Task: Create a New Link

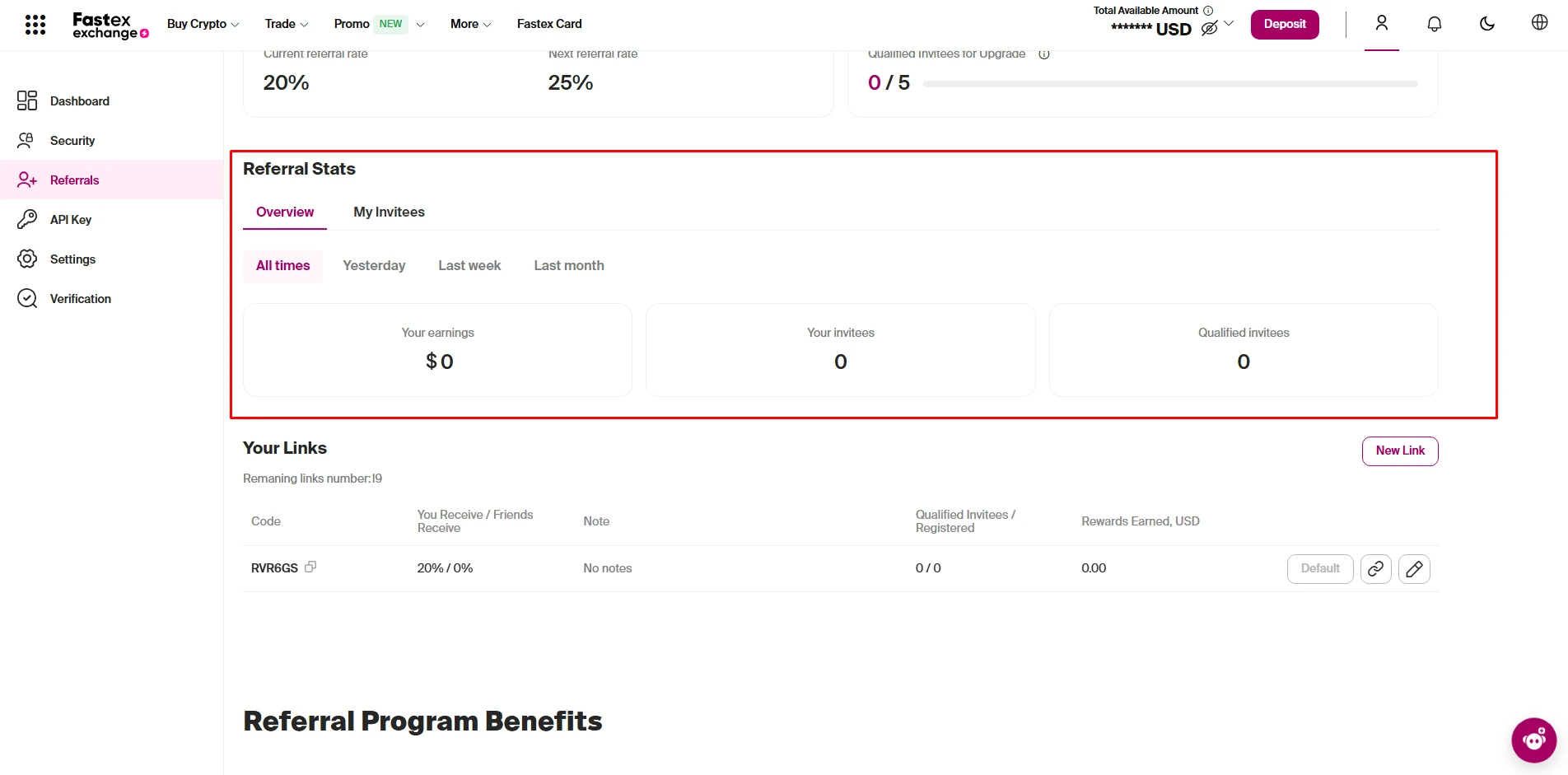Action: pyautogui.click(x=1400, y=451)
